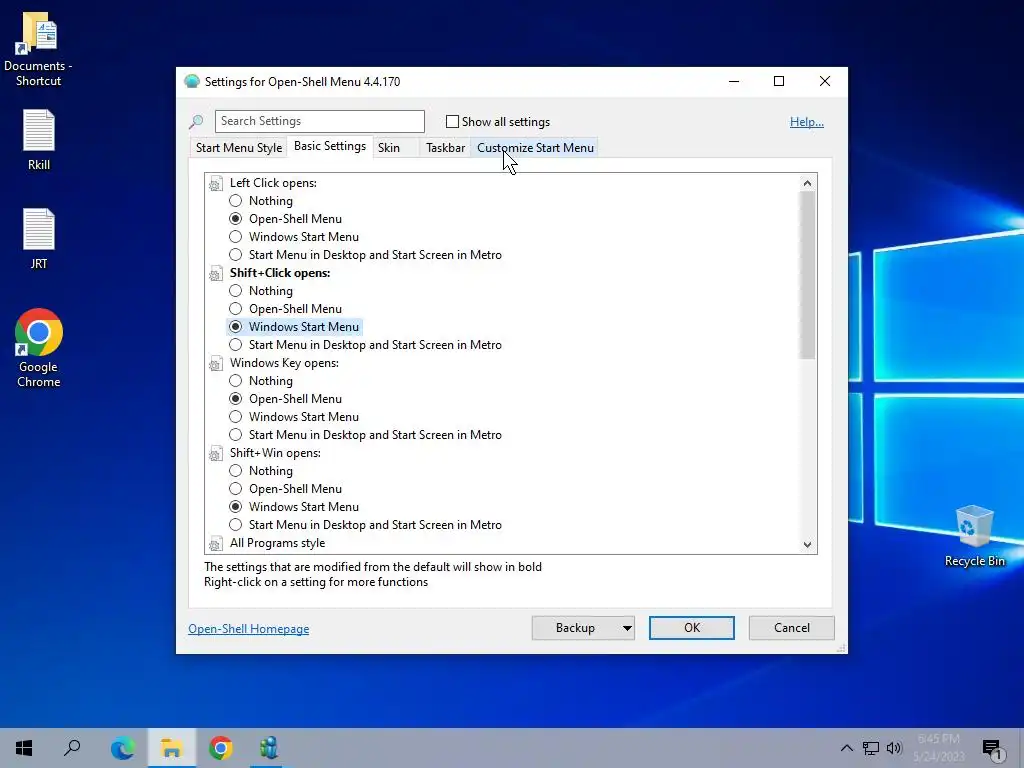Click the 'All Programs style' heading

click(x=277, y=543)
